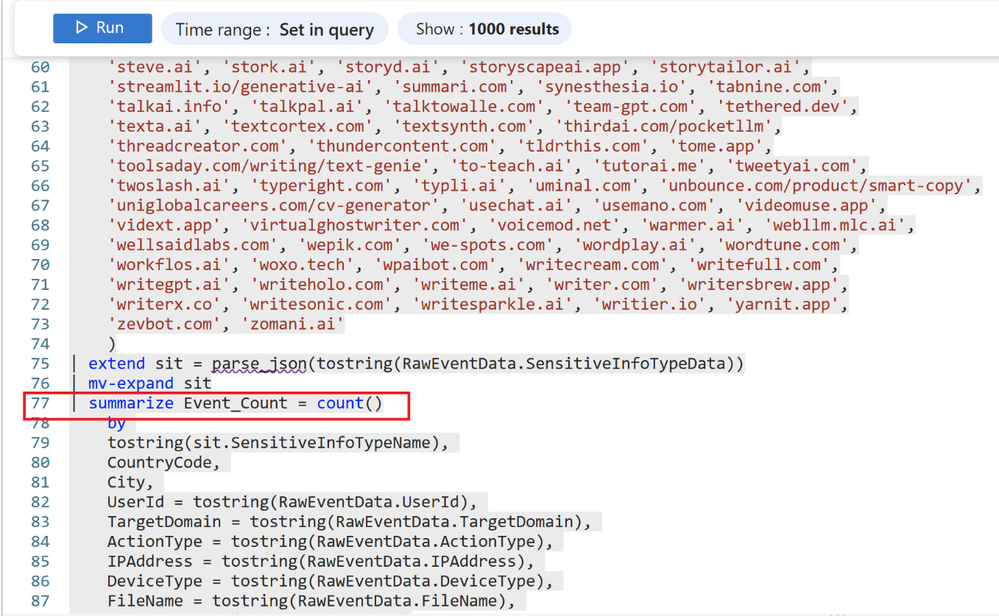Select 'sit.SensitiveInfoTypeName' on line 79
This screenshot has height=616, width=999.
click(312, 443)
